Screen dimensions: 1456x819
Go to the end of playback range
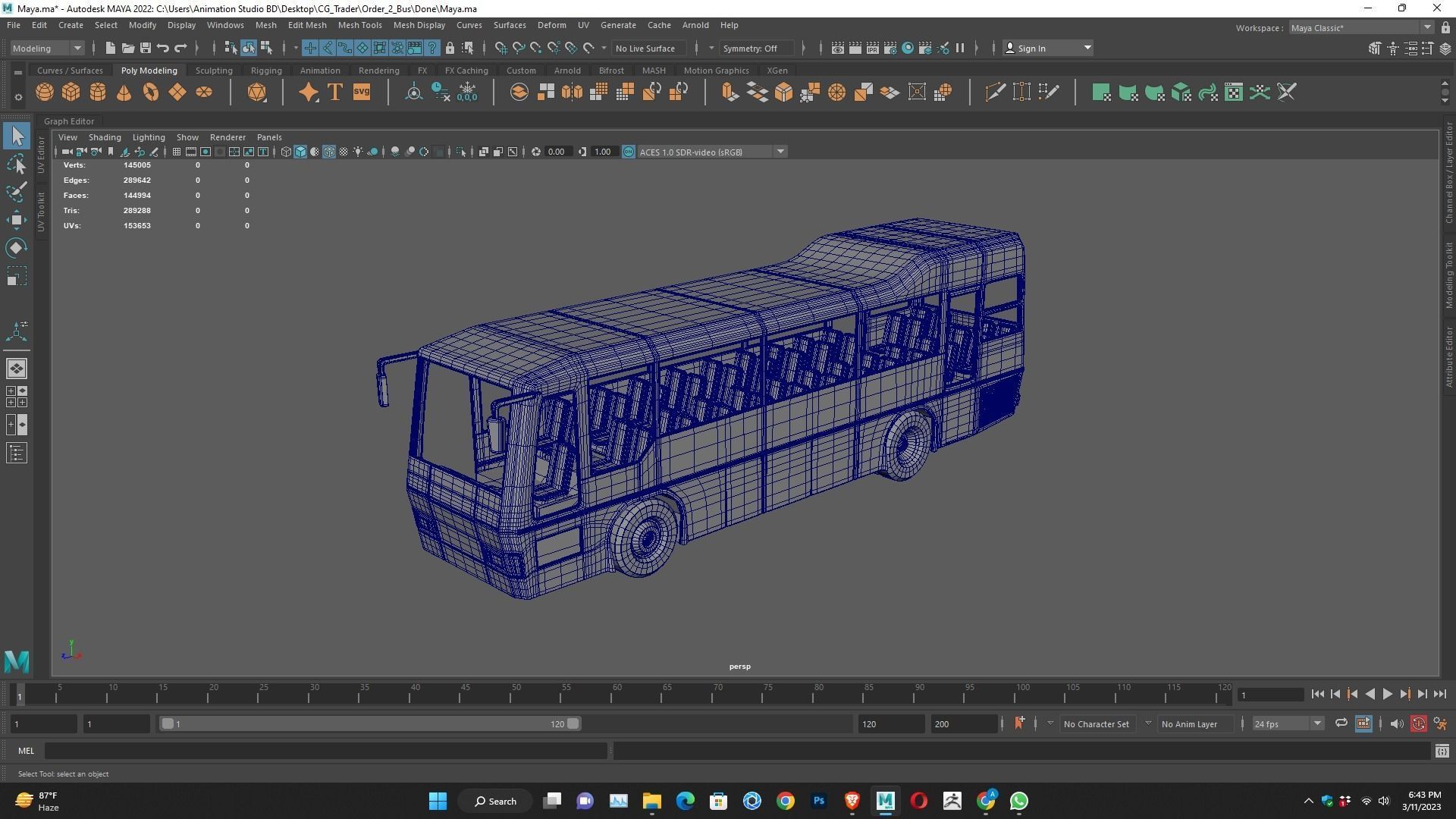pyautogui.click(x=1440, y=694)
